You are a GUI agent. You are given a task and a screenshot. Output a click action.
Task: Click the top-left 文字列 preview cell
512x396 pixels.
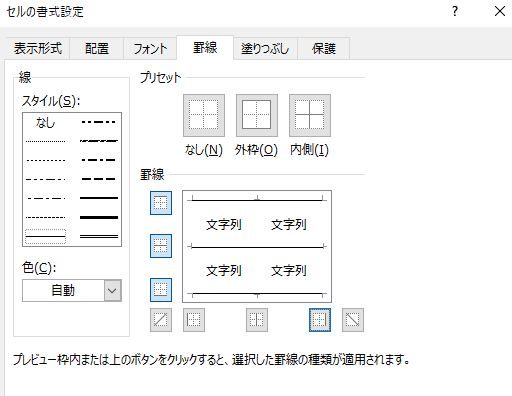click(224, 224)
